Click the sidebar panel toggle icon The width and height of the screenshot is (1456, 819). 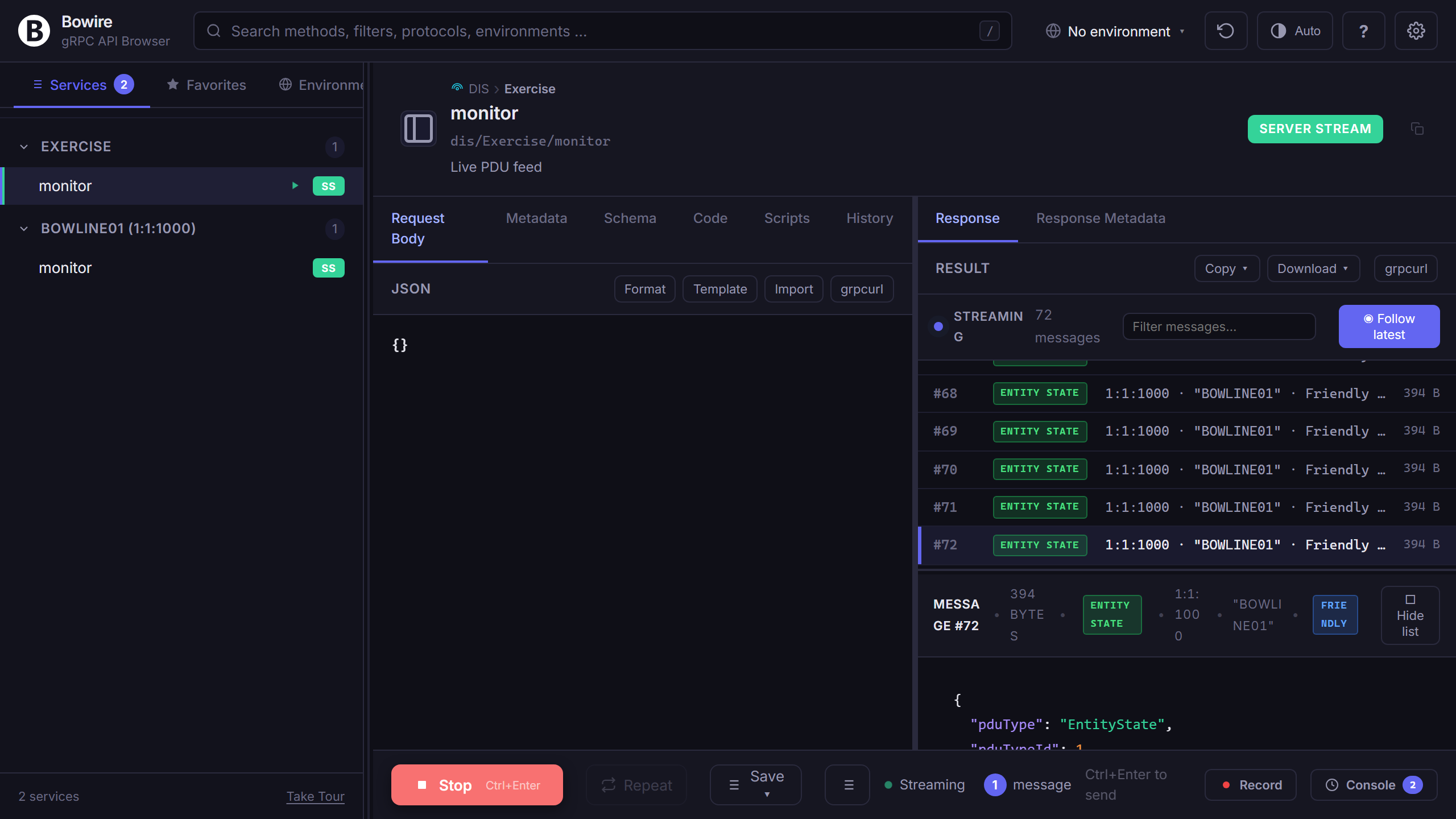[x=419, y=129]
